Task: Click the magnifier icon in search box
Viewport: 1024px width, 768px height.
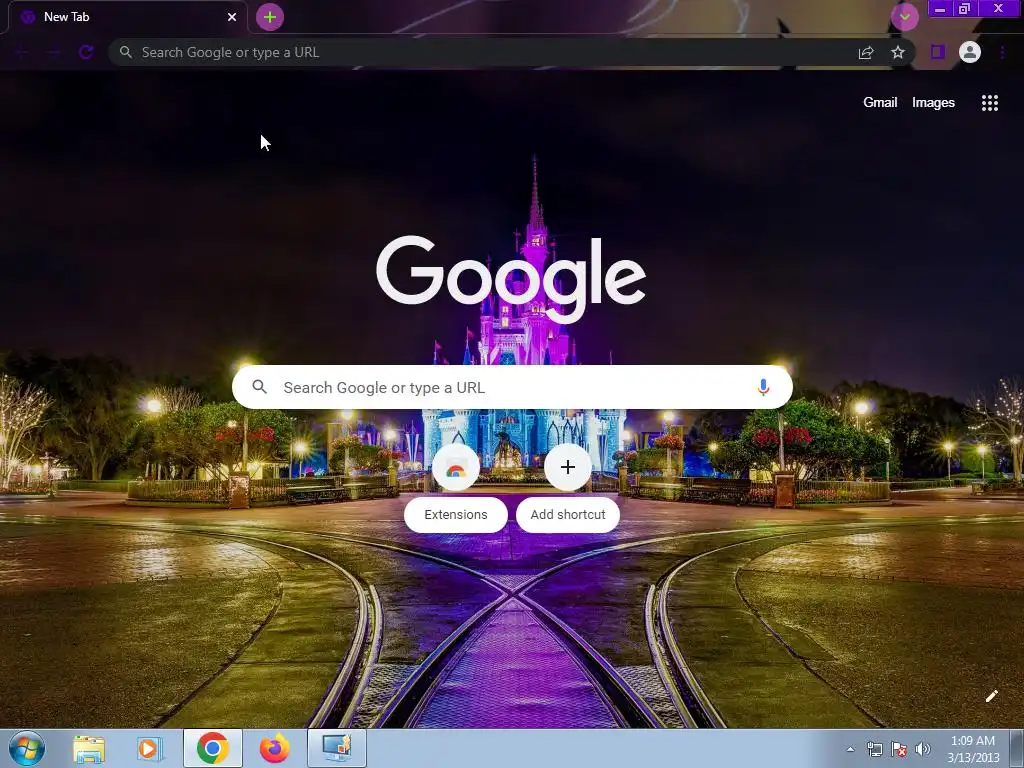Action: pos(259,387)
